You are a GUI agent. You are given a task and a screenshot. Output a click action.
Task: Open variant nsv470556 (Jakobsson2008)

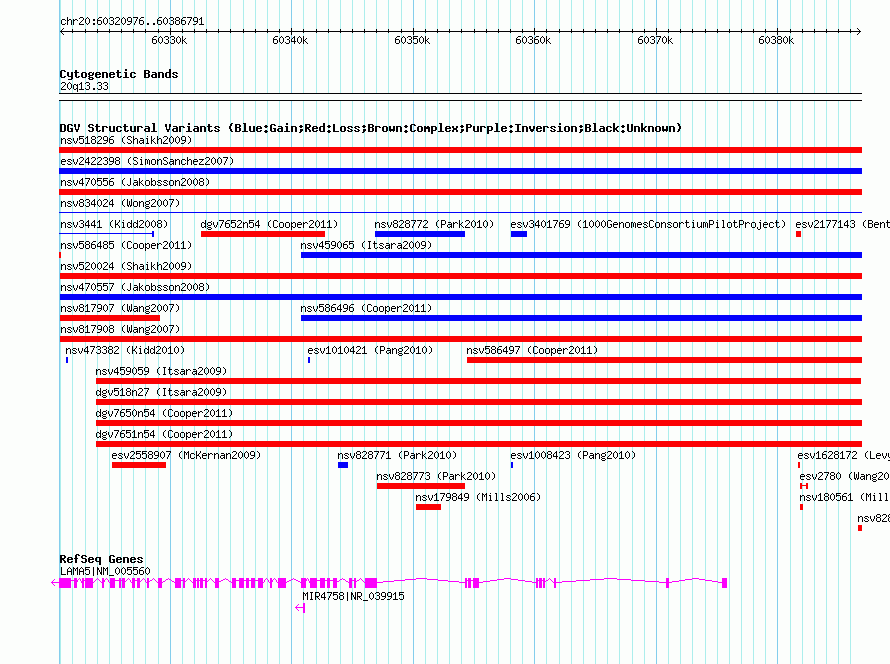tap(135, 182)
